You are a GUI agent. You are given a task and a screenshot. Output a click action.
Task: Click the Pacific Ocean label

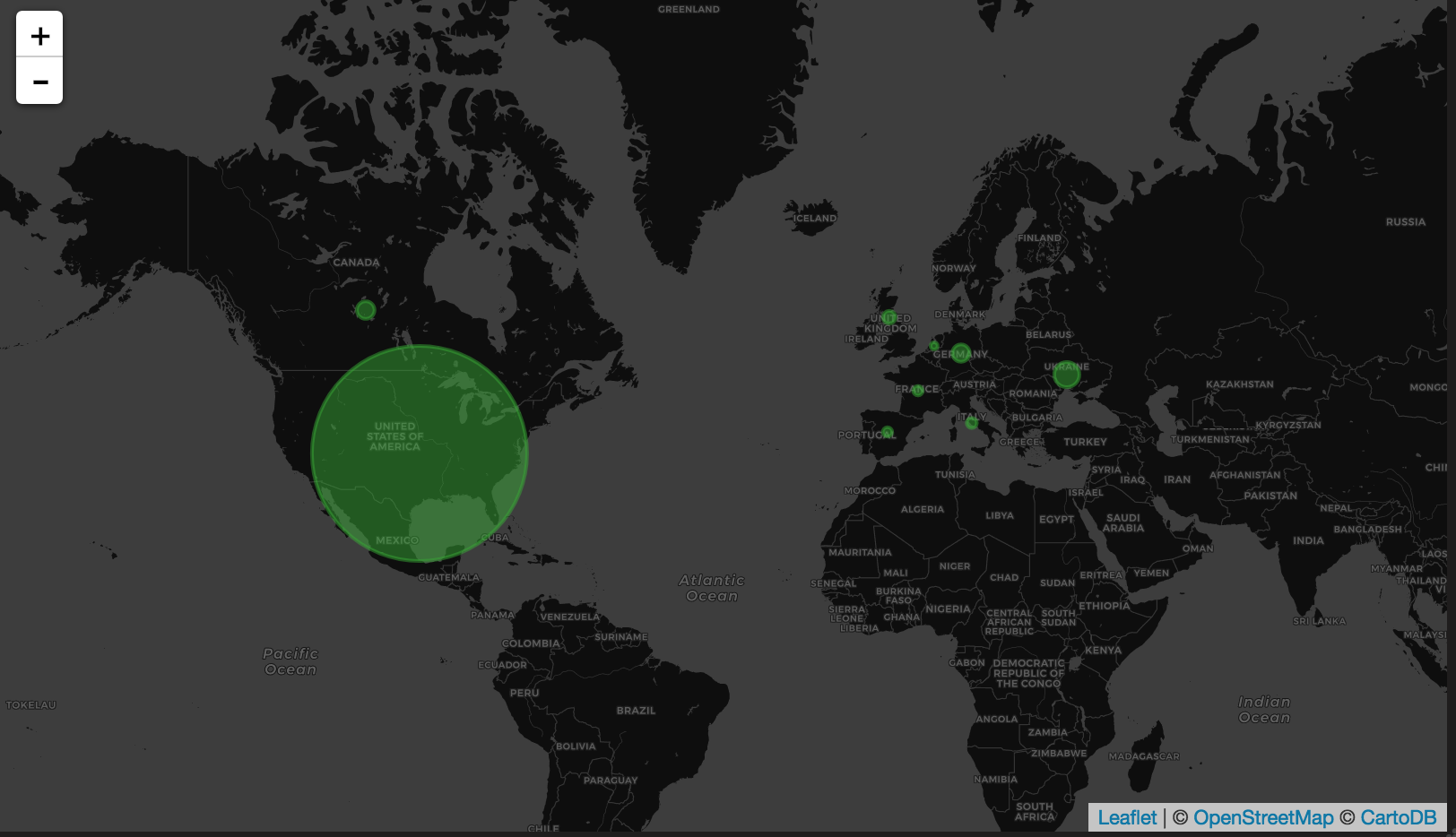click(290, 661)
